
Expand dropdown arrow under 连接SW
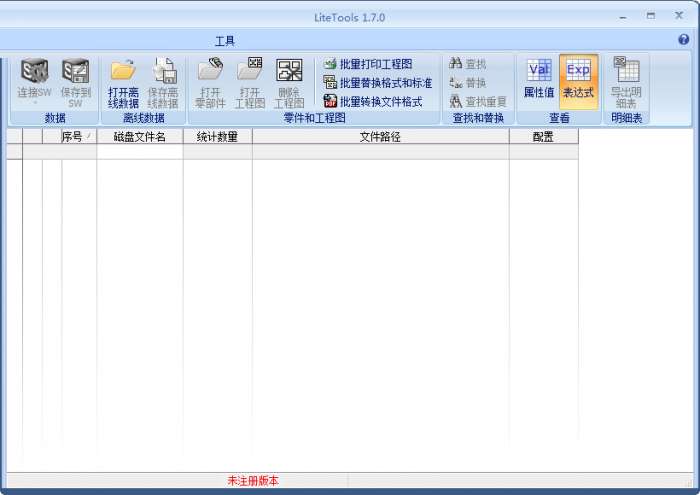[35, 103]
